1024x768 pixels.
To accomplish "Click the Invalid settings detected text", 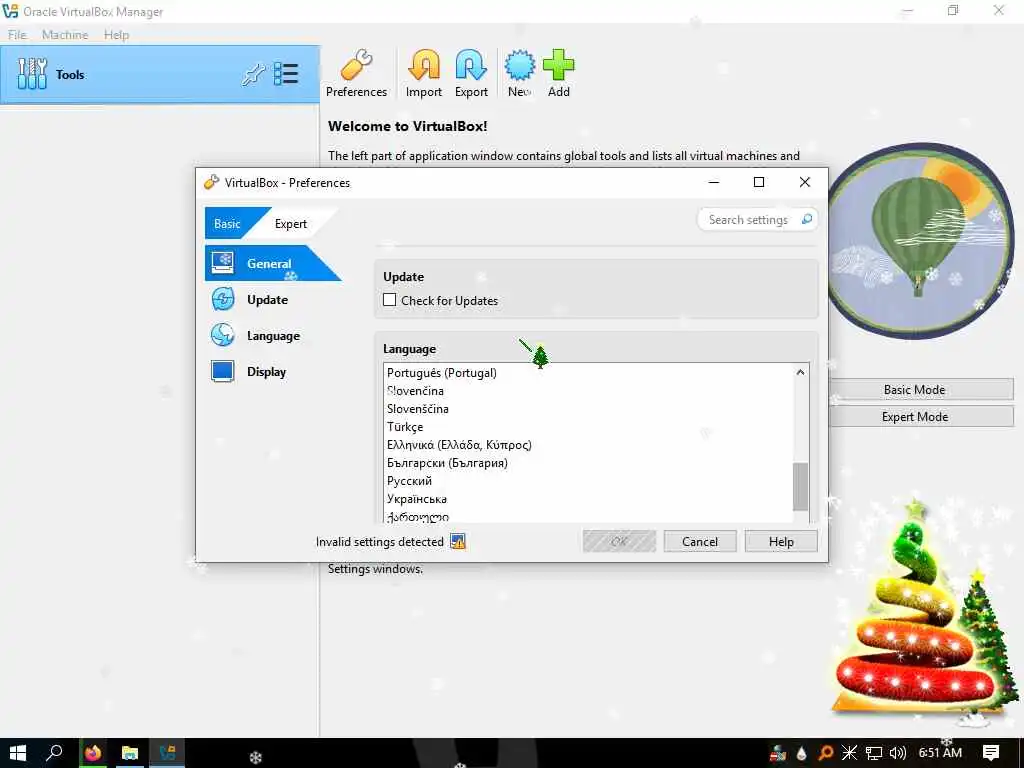I will (x=379, y=541).
